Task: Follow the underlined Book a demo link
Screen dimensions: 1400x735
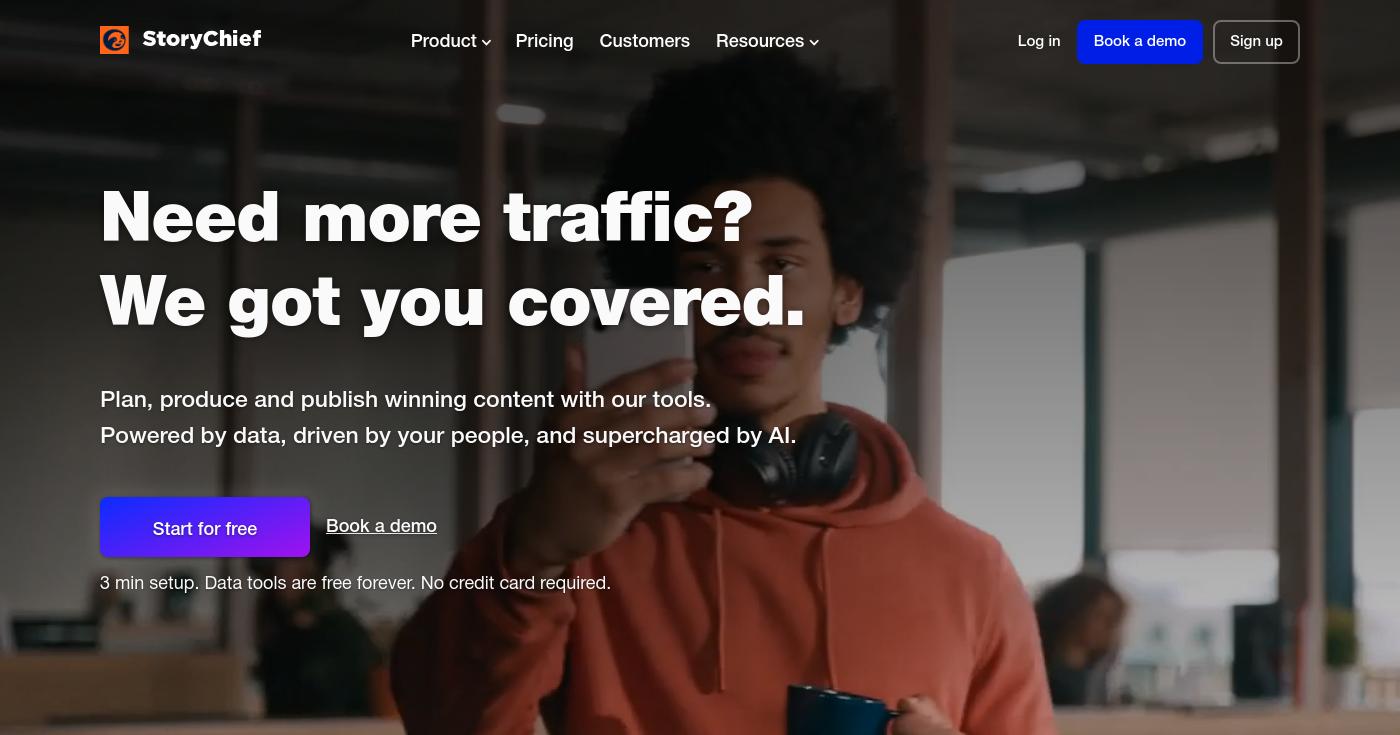Action: pos(381,526)
